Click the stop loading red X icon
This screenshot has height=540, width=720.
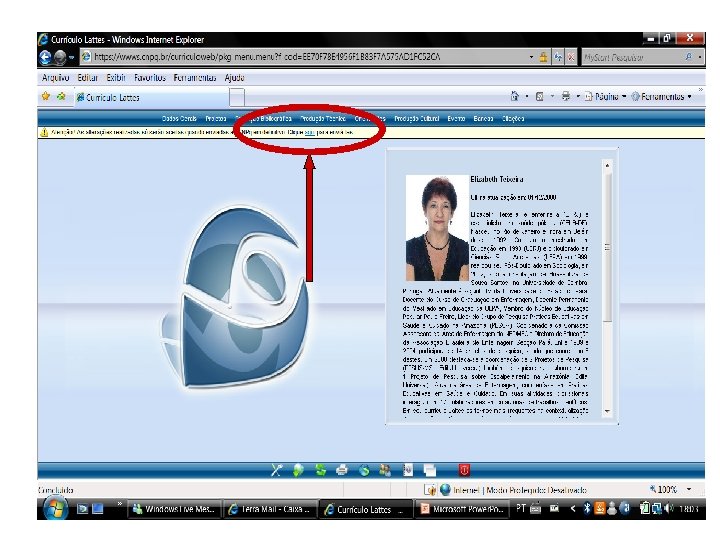(x=571, y=57)
